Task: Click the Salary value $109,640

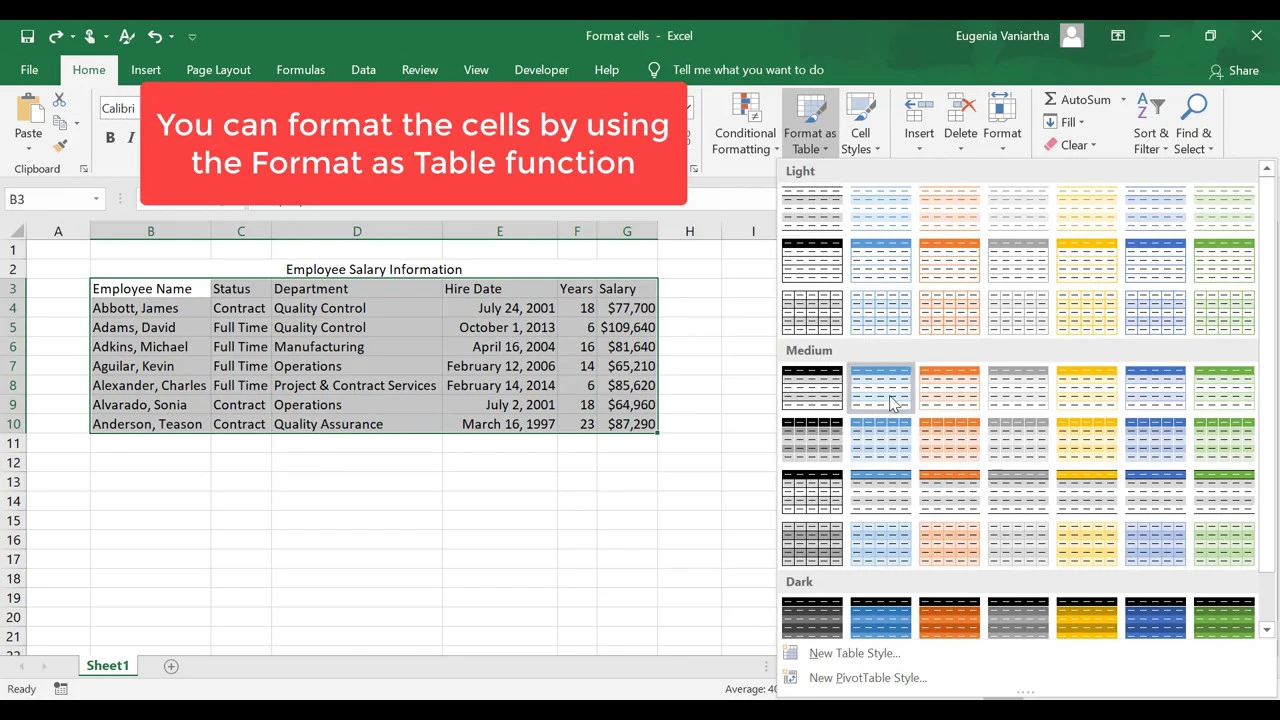Action: pyautogui.click(x=627, y=327)
